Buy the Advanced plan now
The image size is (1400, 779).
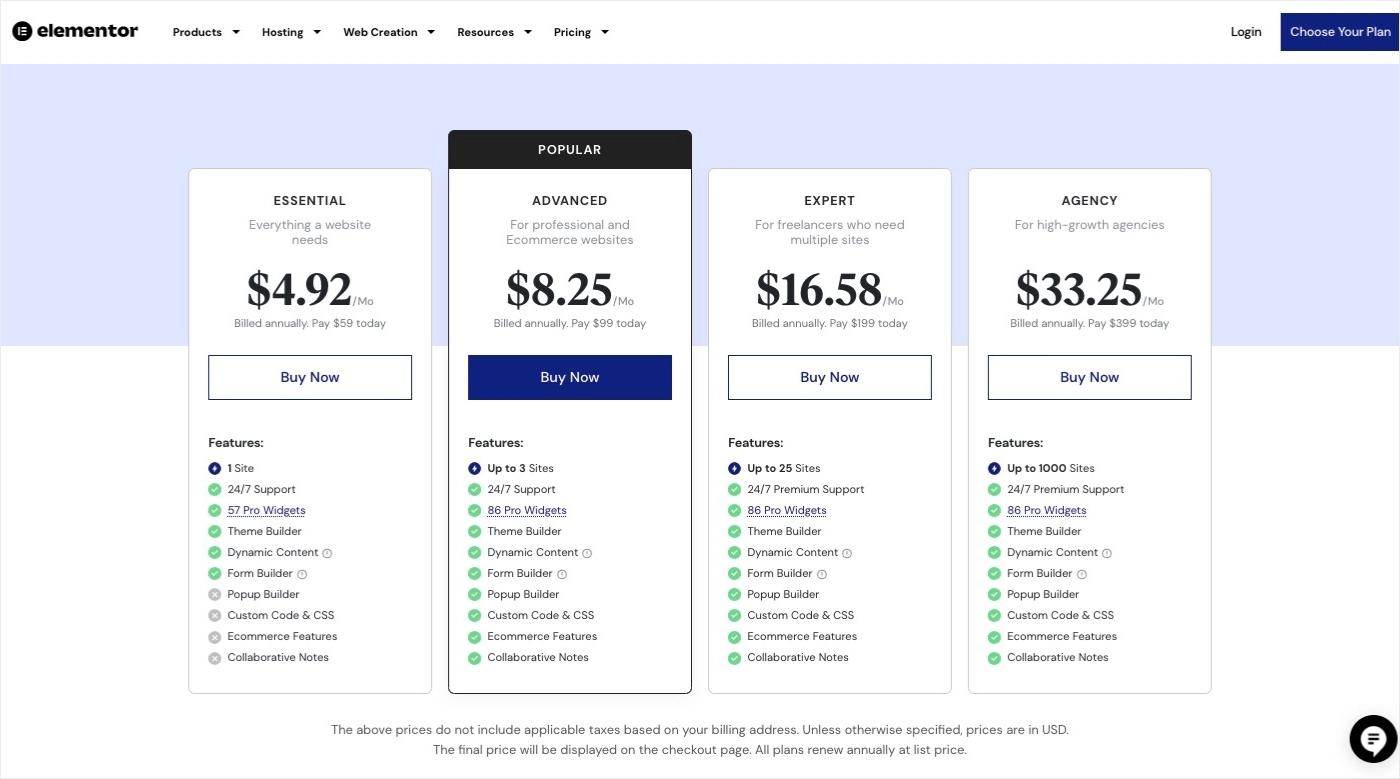click(x=570, y=377)
